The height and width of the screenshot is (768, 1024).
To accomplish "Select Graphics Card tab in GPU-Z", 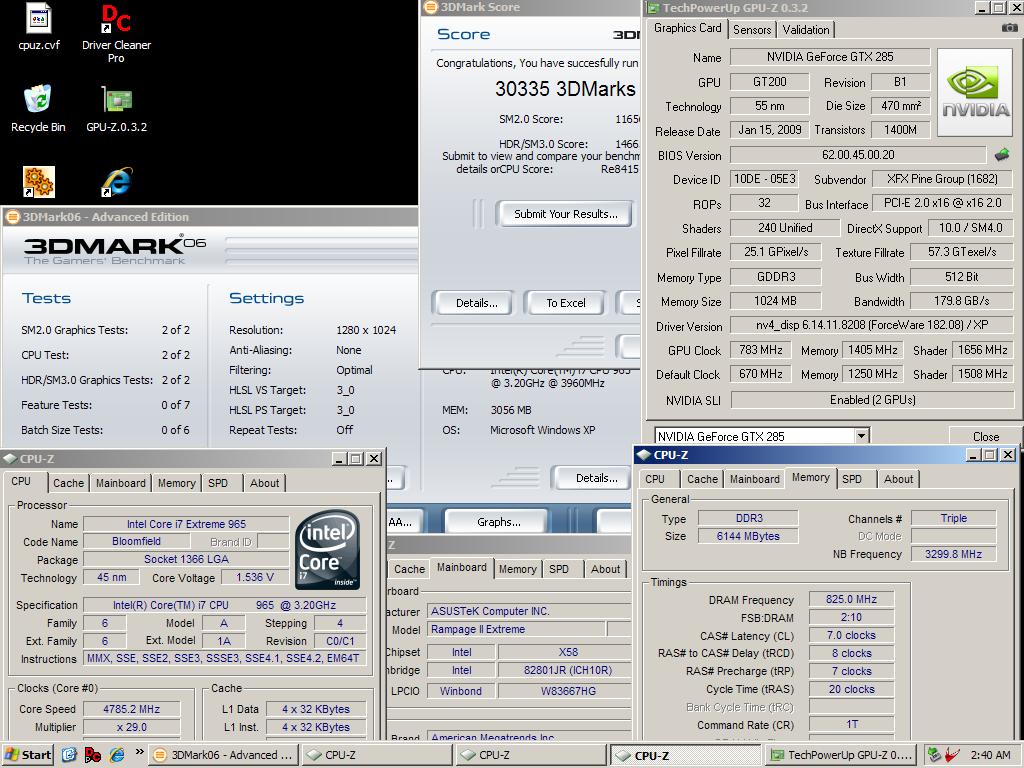I will point(687,28).
